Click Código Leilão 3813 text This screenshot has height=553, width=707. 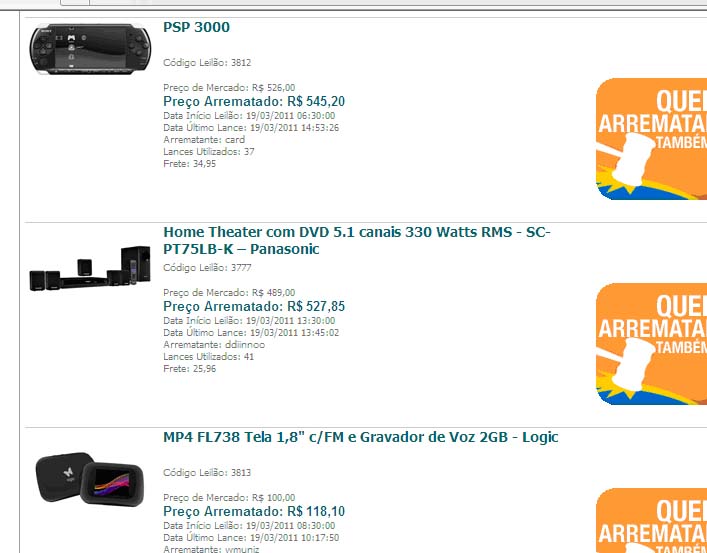coord(207,473)
